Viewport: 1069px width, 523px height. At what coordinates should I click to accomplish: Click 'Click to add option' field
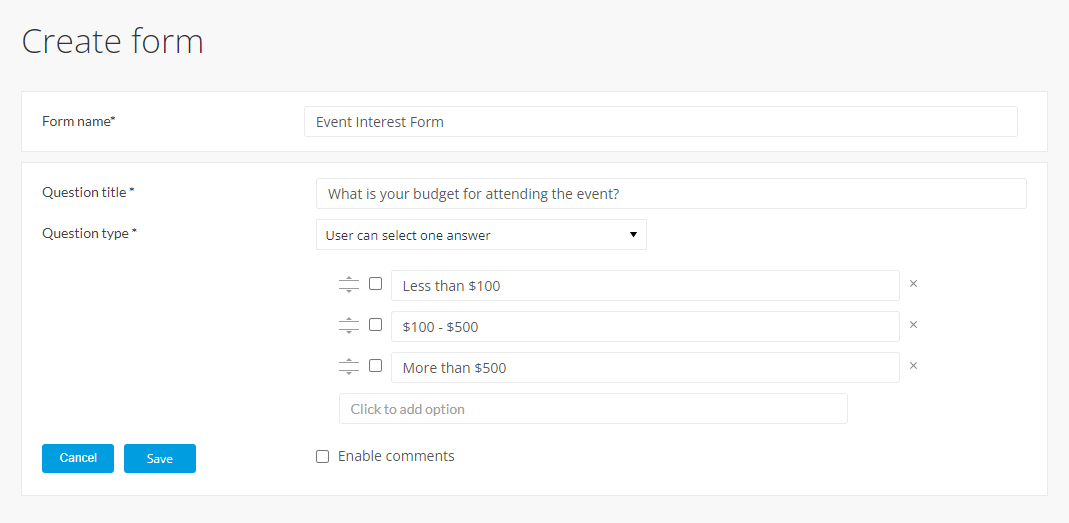point(593,408)
